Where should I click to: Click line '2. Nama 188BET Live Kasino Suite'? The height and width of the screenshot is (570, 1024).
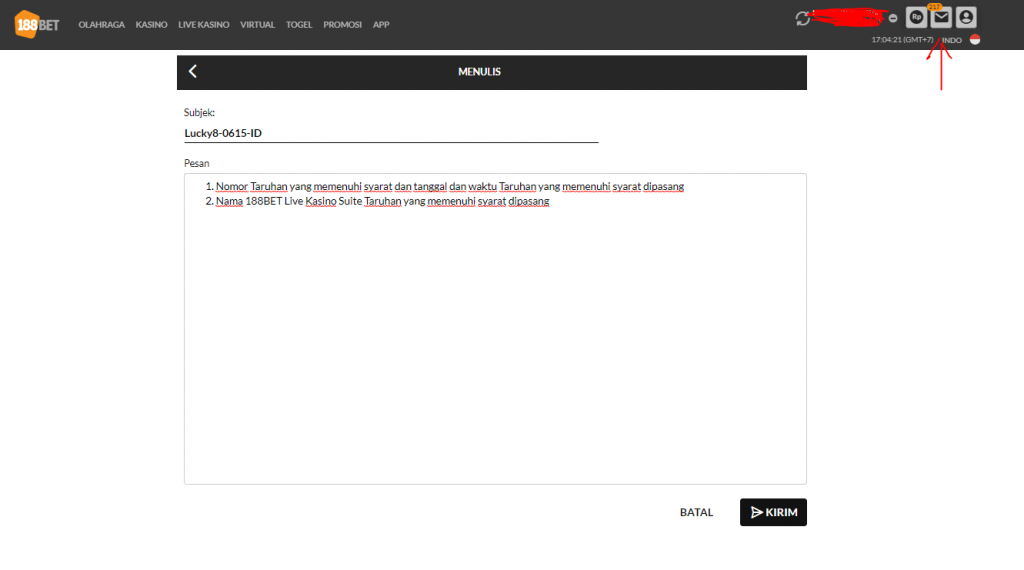[x=377, y=201]
